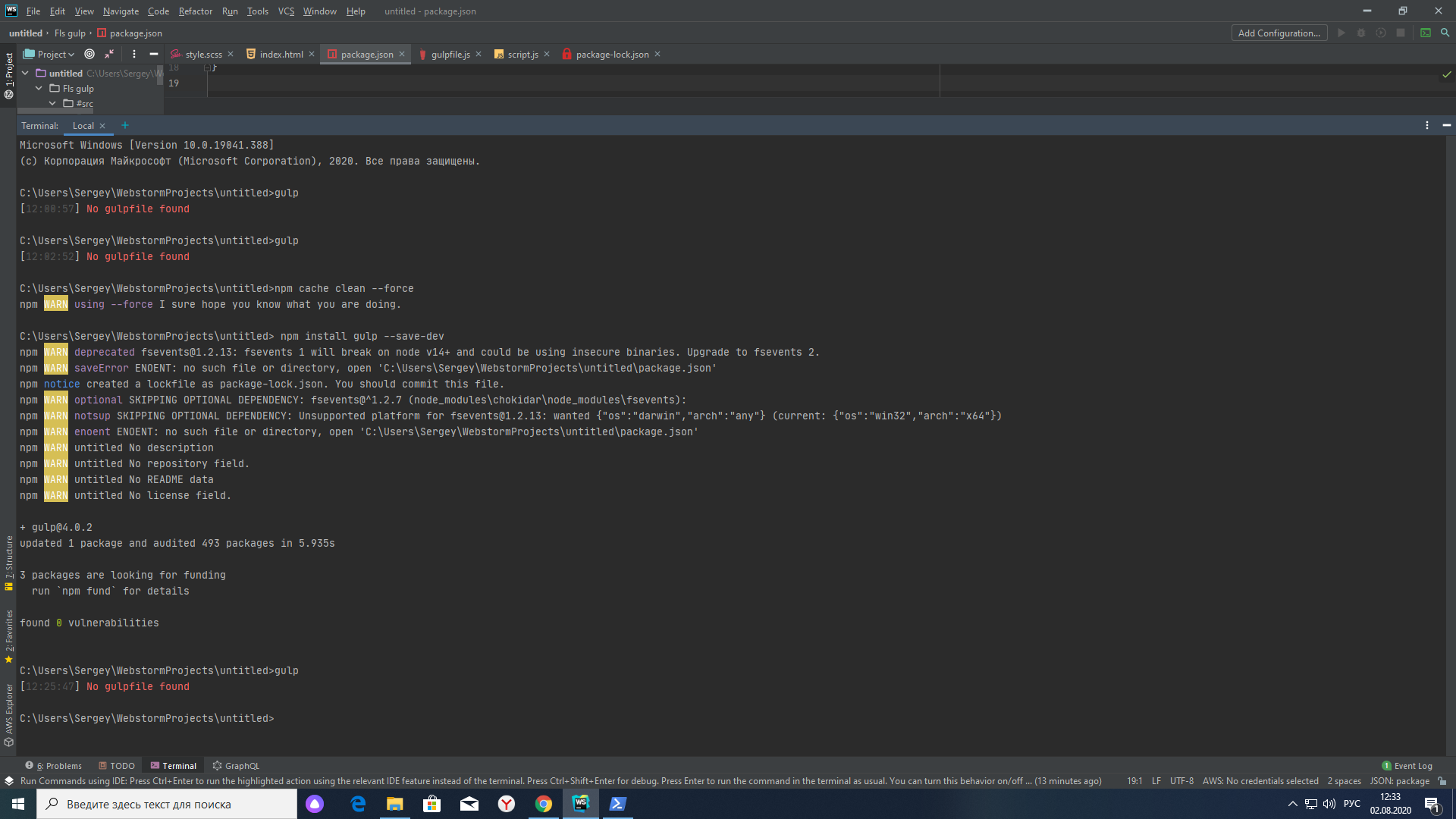This screenshot has height=819, width=1456.
Task: Click the Project tree horizontal scrollbar
Action: (55, 110)
